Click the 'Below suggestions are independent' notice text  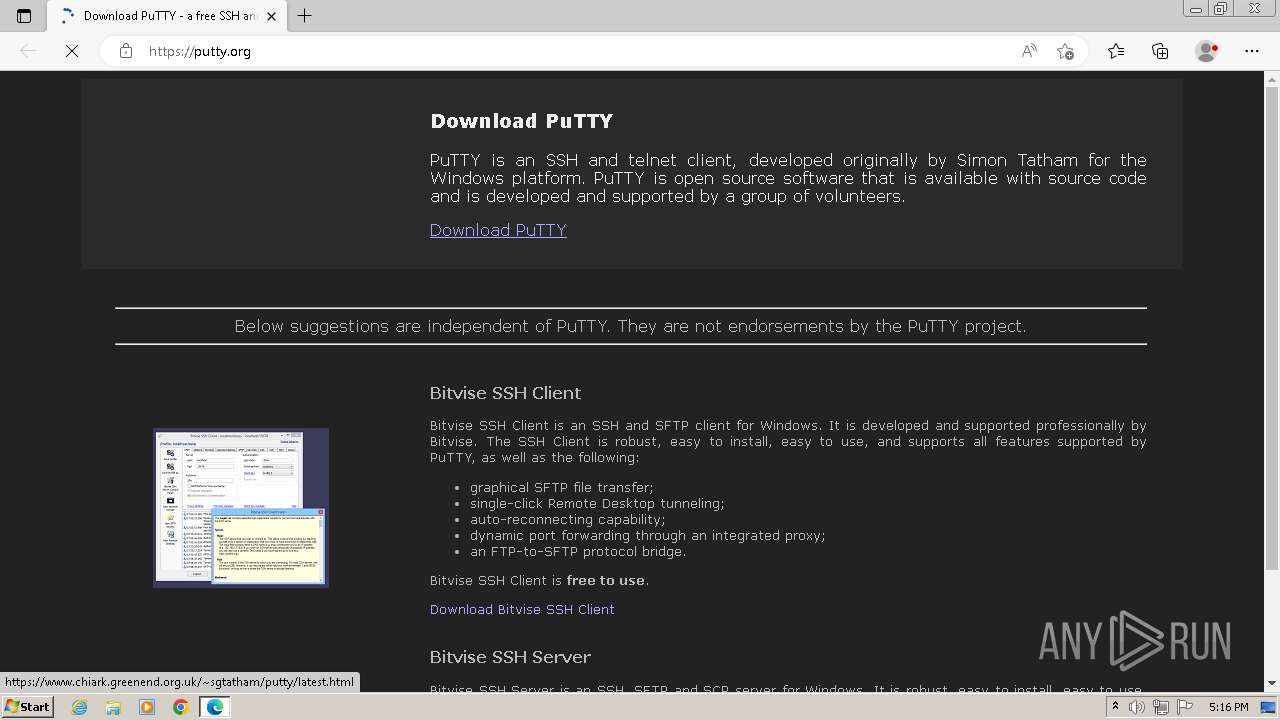[630, 326]
